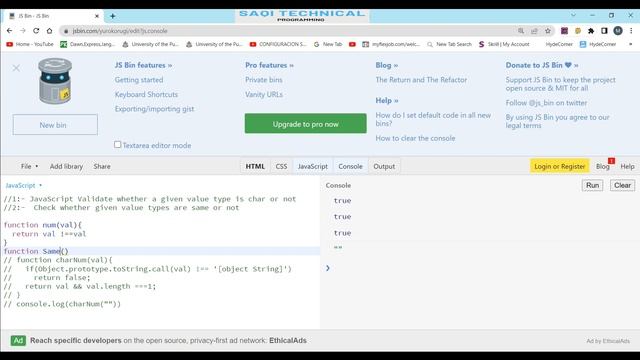Open How to clear the console link
Image resolution: width=640 pixels, height=360 pixels.
tap(415, 138)
